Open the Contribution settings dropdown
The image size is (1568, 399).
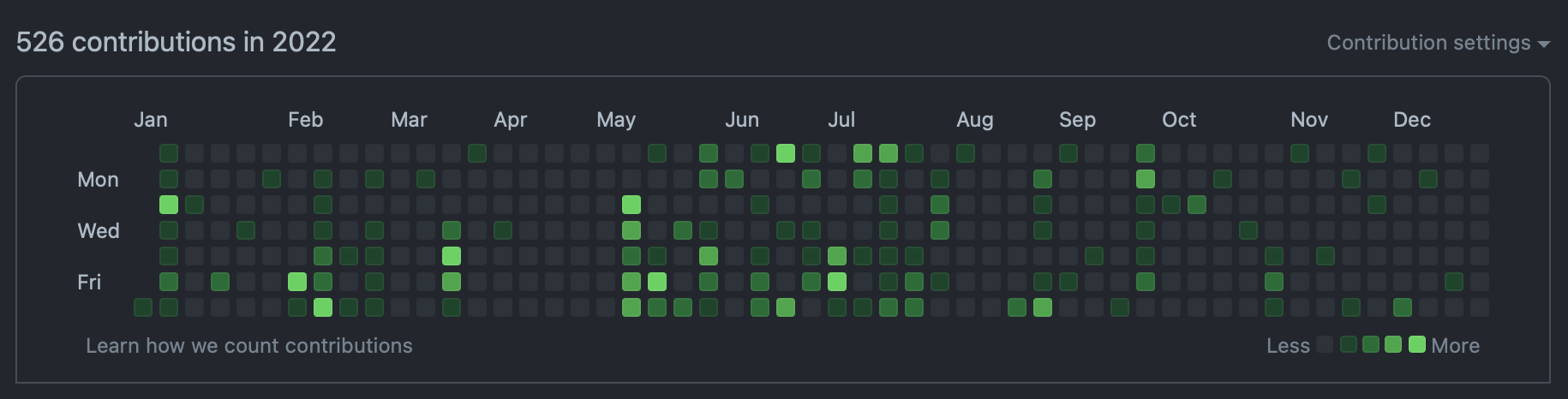[1428, 43]
